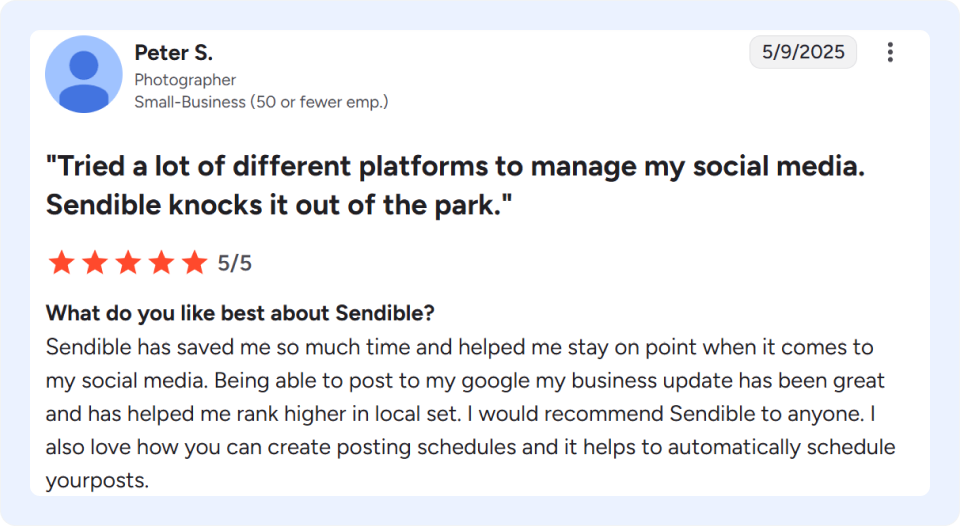The width and height of the screenshot is (960, 526).
Task: Click "What do you like best about Sendible?"
Action: (x=240, y=313)
